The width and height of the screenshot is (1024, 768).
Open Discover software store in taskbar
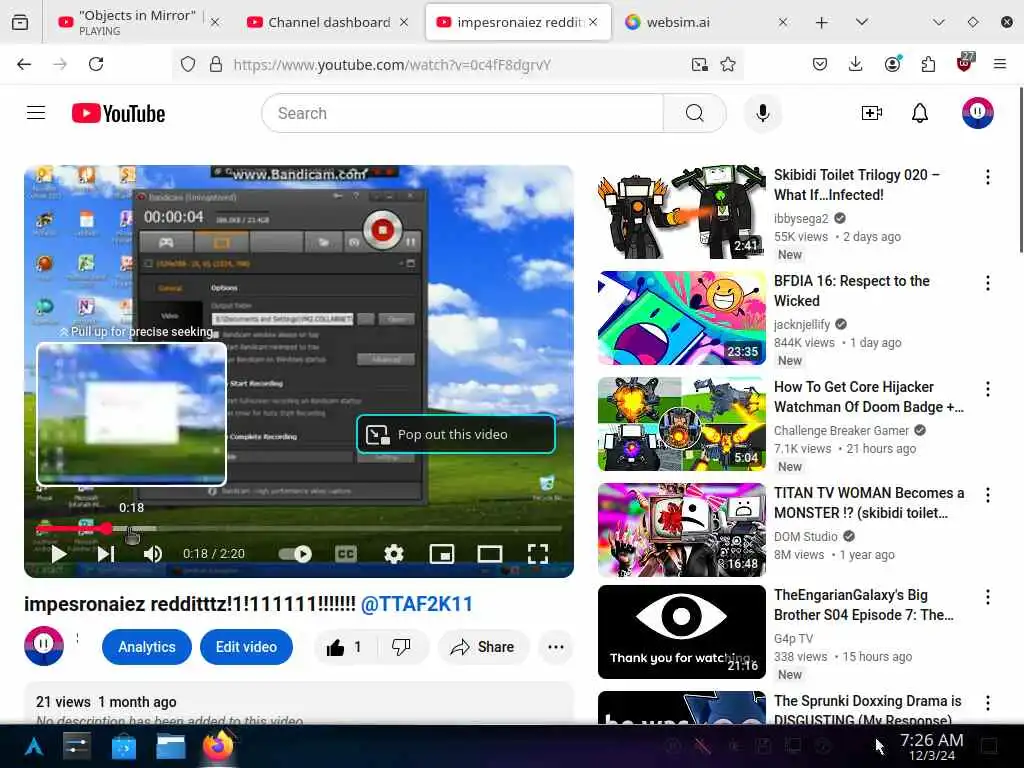[123, 746]
